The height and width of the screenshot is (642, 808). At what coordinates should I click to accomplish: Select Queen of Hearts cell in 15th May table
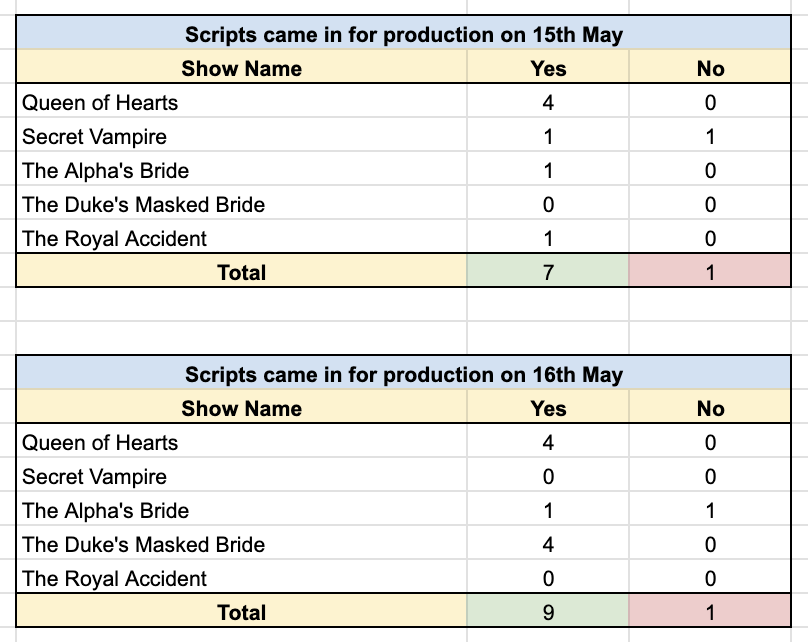point(242,101)
